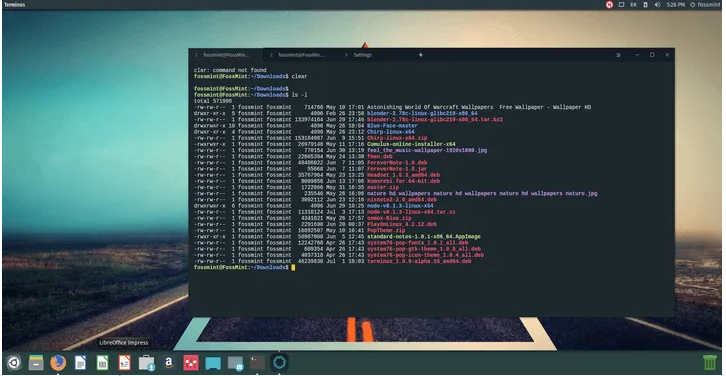Click the nixnote2-2.0_amd64.deb filename
The height and width of the screenshot is (376, 726).
coord(402,200)
